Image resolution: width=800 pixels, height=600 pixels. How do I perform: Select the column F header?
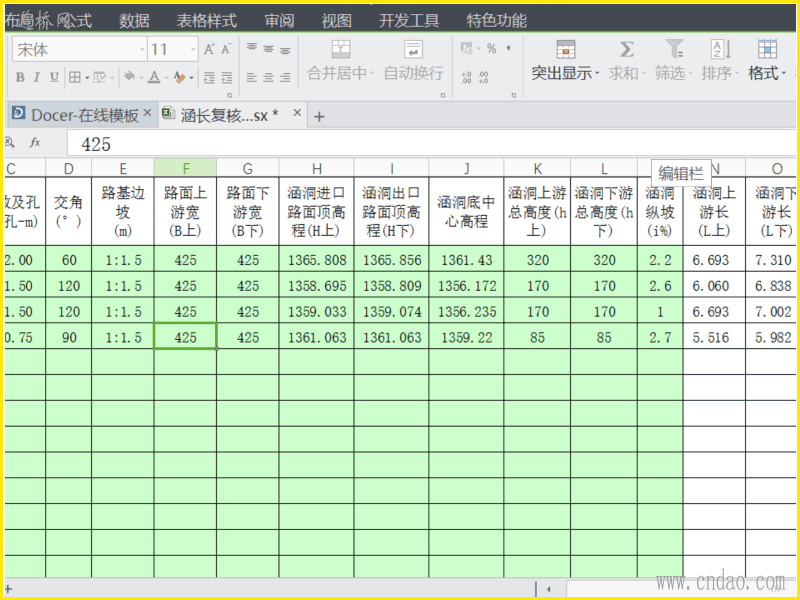(x=185, y=168)
